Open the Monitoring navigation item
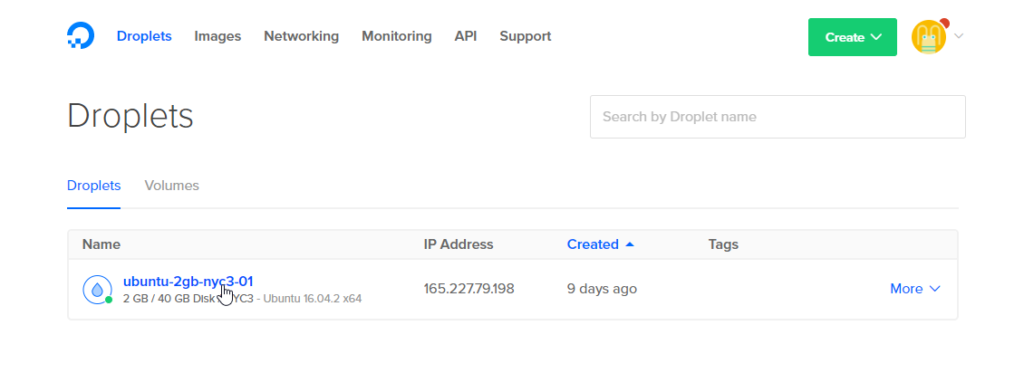The image size is (1024, 373). [x=396, y=37]
